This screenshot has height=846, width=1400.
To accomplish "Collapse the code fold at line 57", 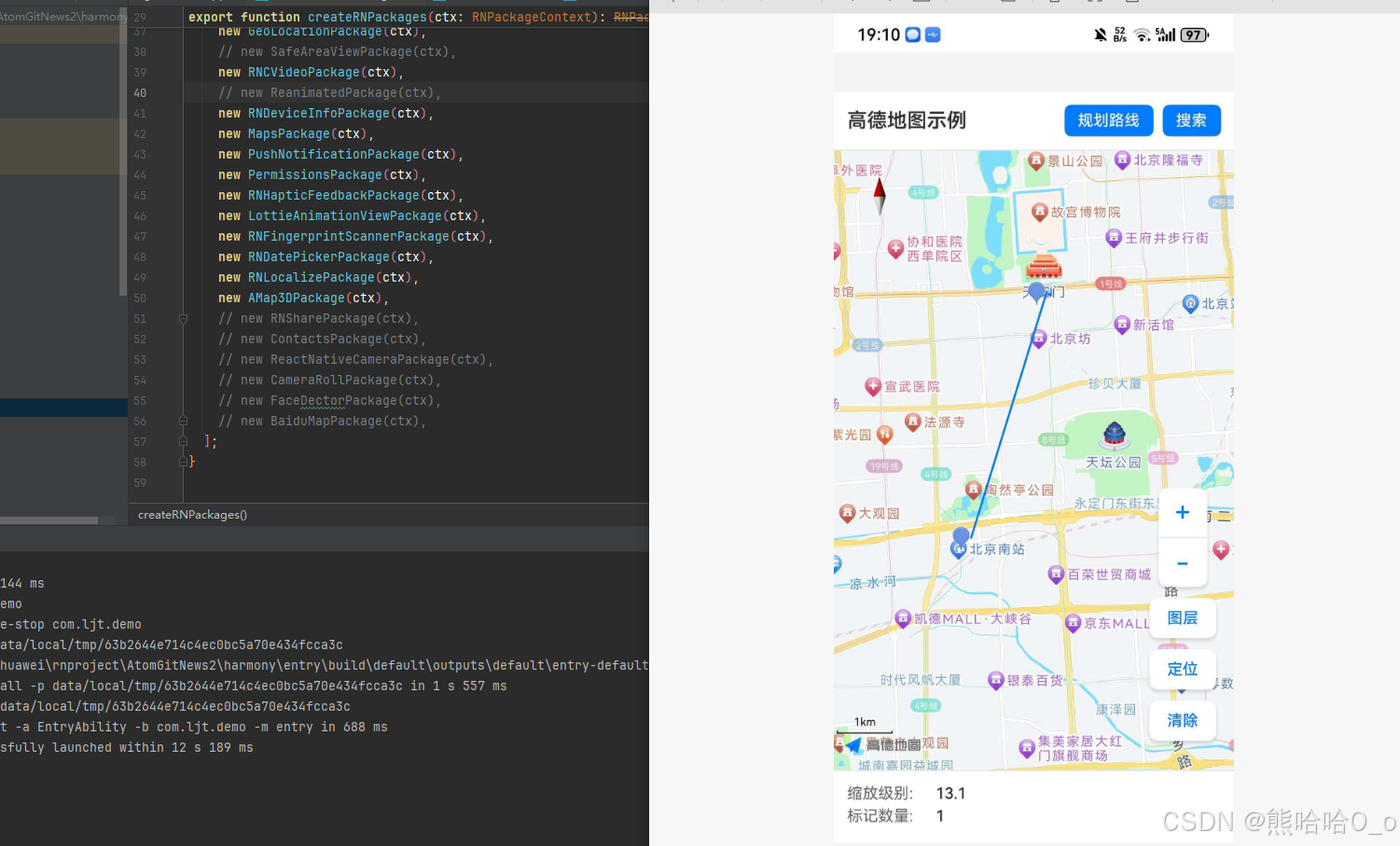I will (x=183, y=441).
